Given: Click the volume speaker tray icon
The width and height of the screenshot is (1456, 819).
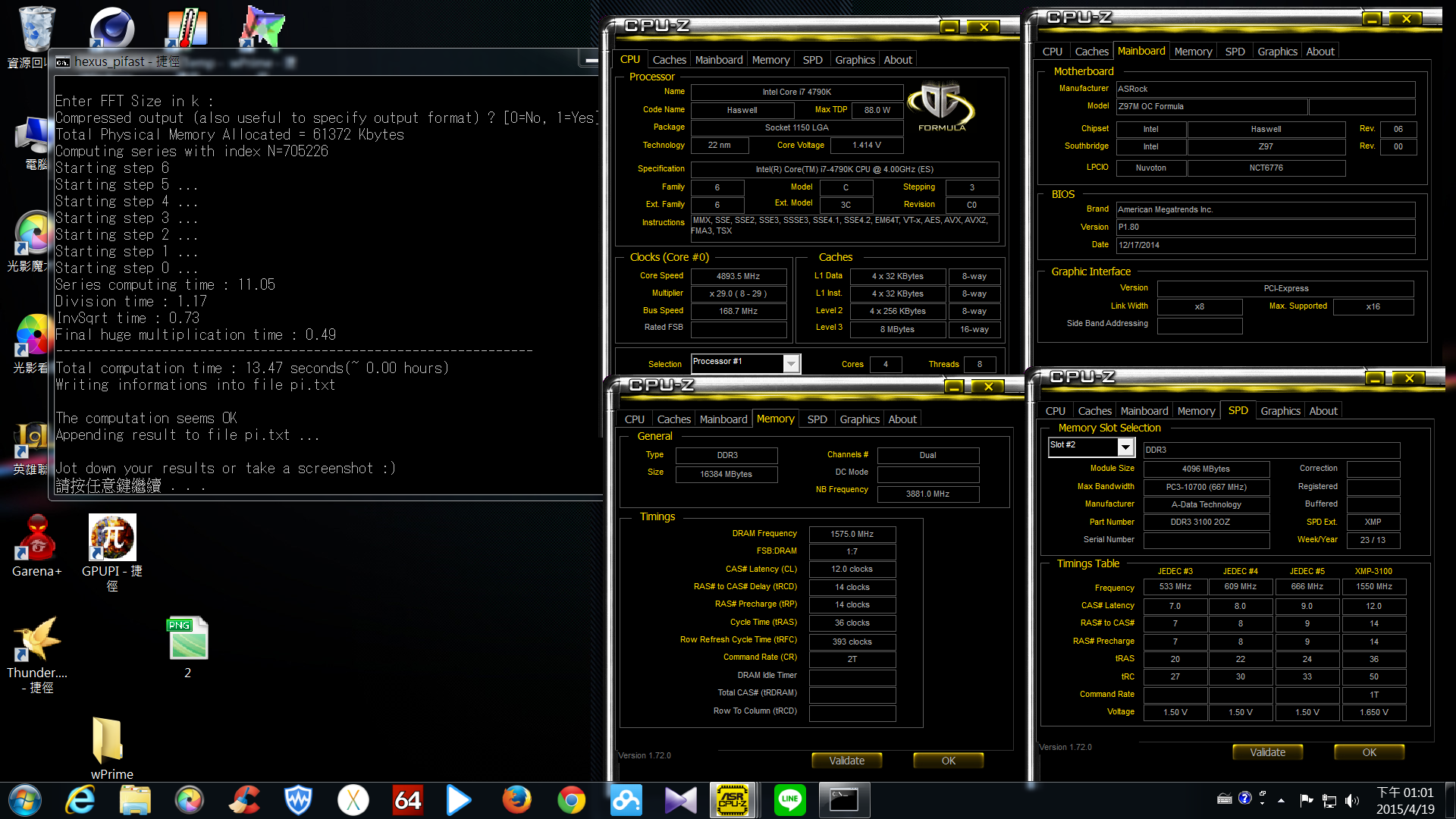Looking at the screenshot, I should [1351, 800].
